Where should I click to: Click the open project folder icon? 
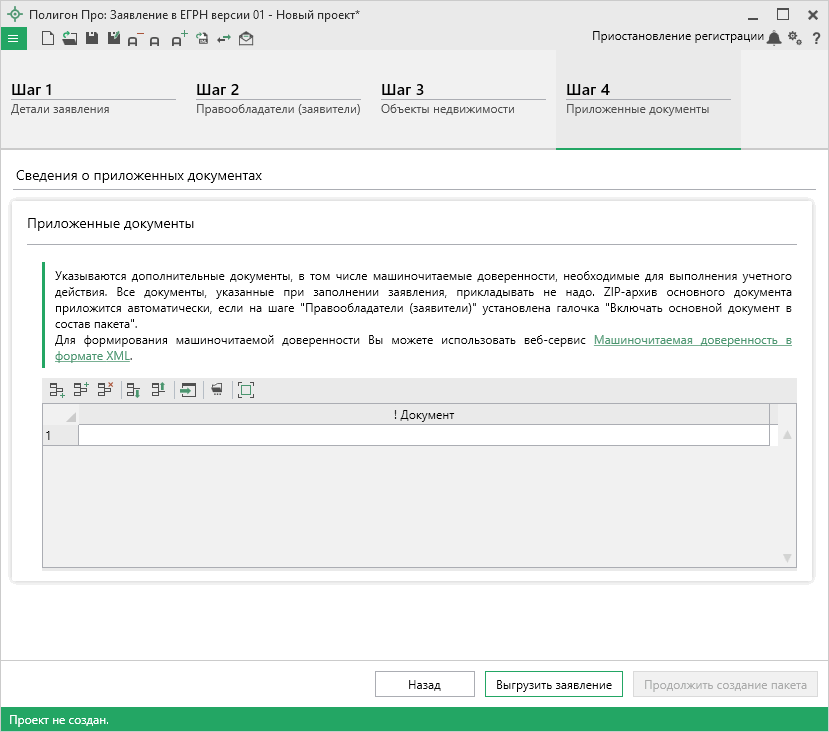[x=69, y=38]
